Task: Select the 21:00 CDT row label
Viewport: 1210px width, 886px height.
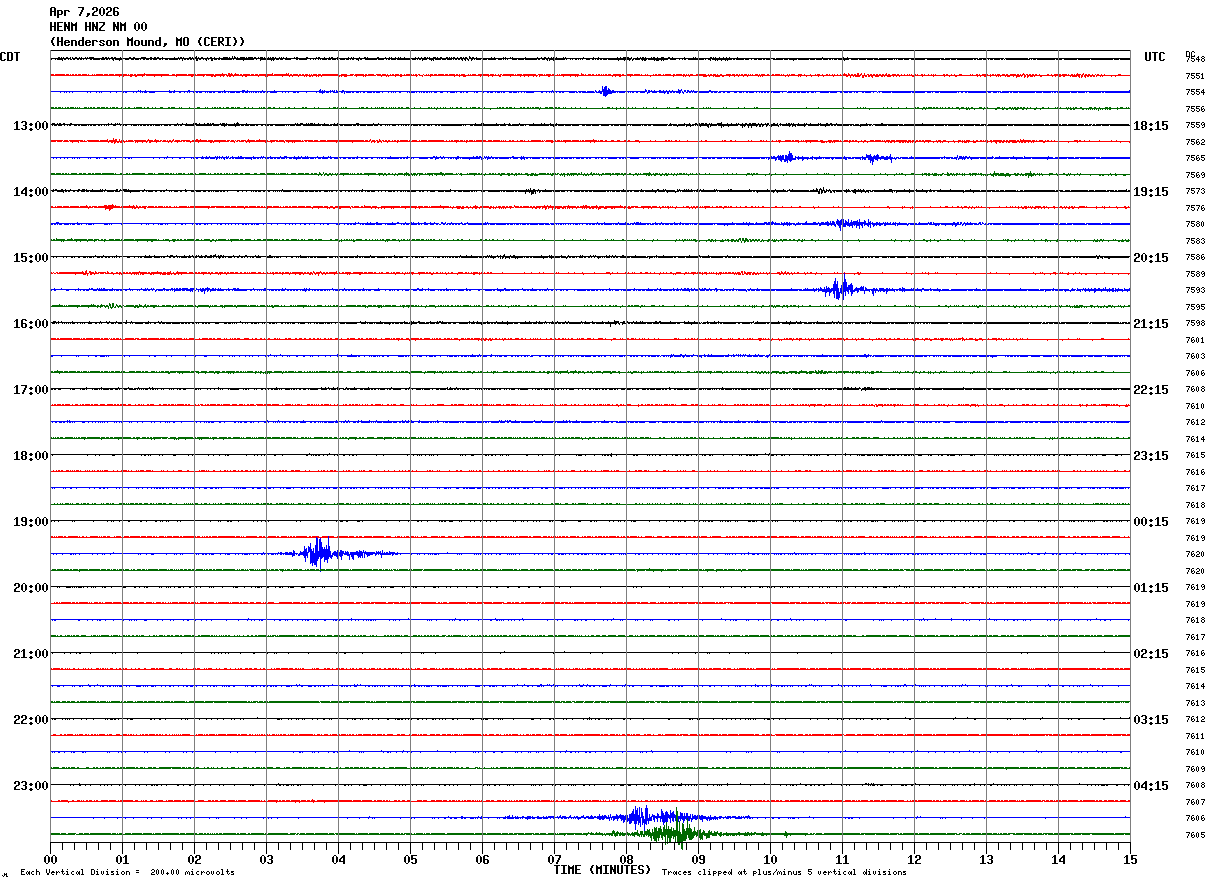Action: click(31, 654)
